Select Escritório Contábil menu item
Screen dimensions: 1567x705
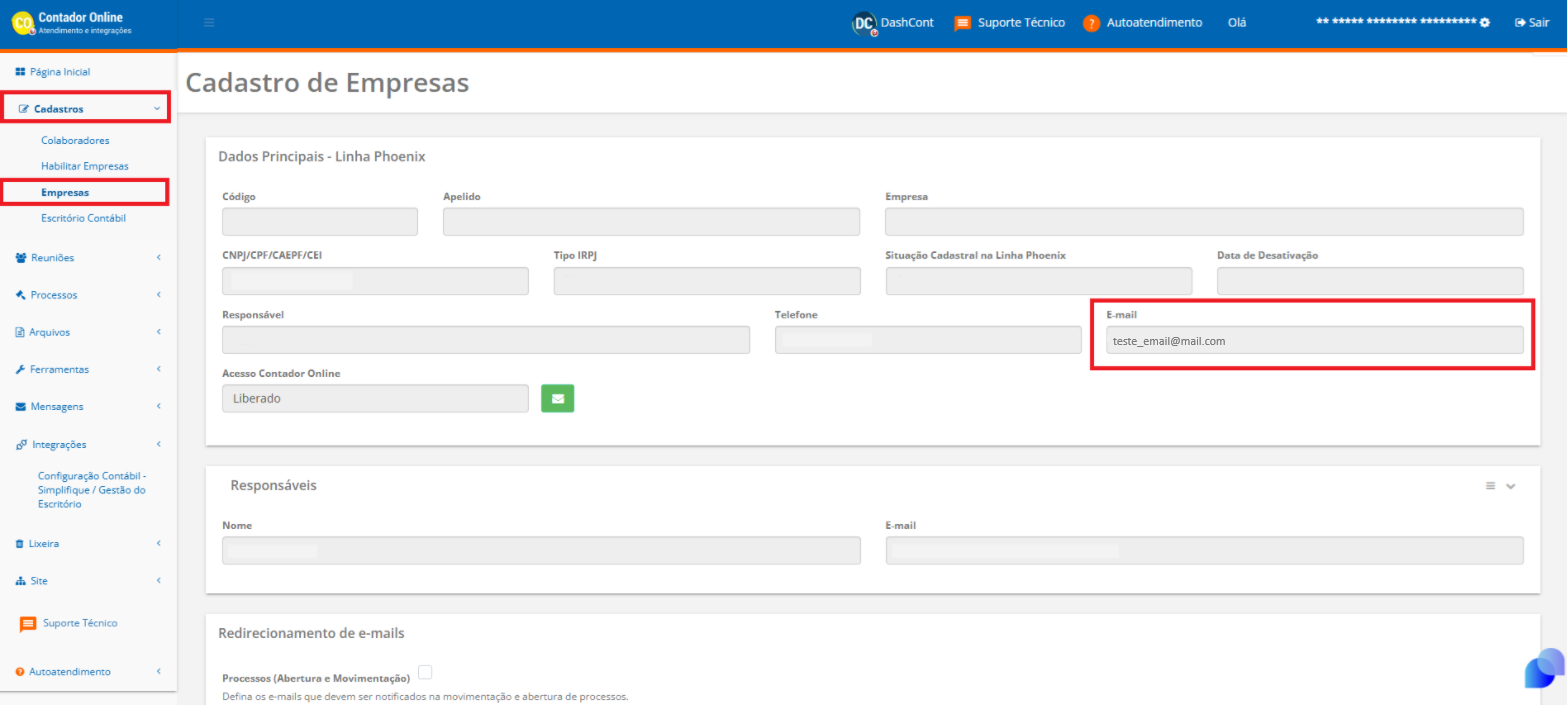pos(83,218)
